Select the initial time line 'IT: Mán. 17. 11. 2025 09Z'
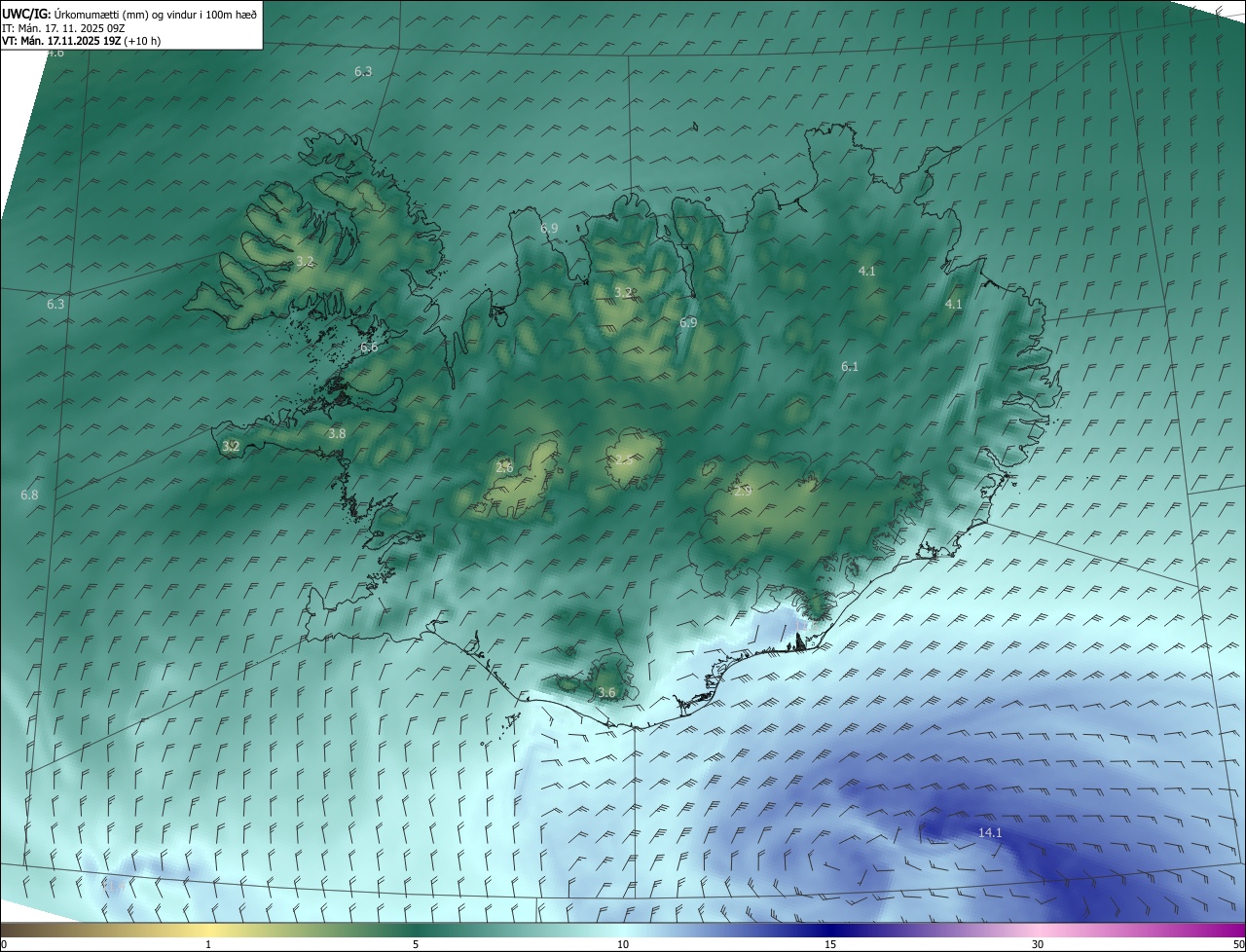This screenshot has height=952, width=1246. (x=63, y=27)
